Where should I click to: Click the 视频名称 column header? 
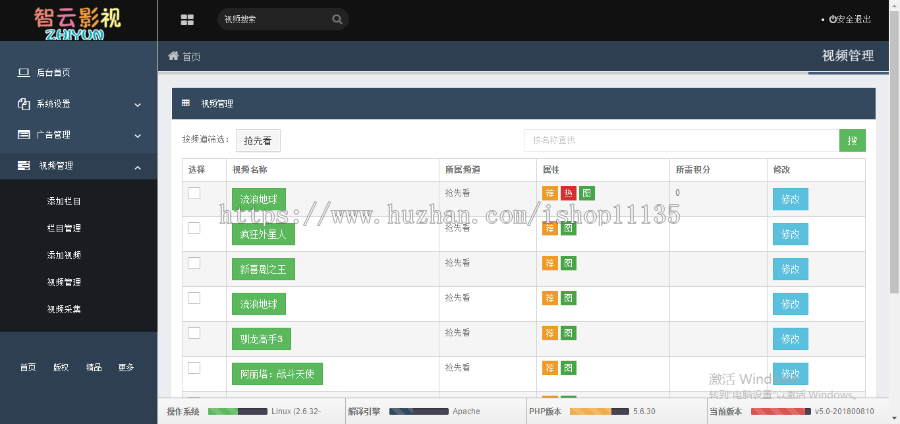click(250, 170)
